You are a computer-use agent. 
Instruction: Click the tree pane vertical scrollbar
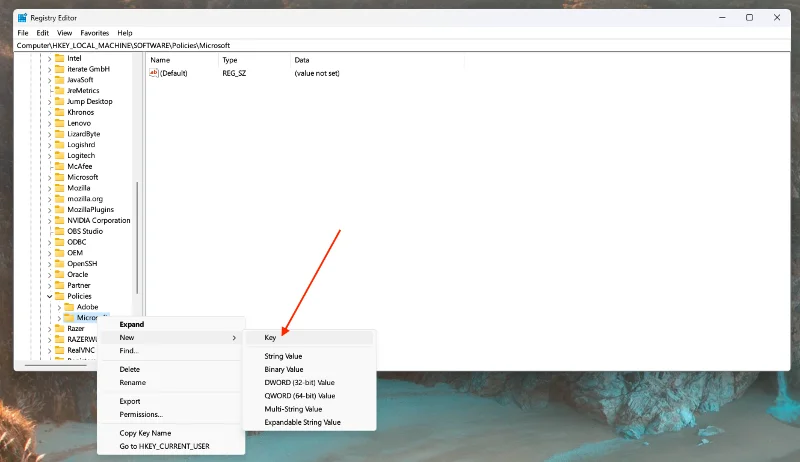137,238
